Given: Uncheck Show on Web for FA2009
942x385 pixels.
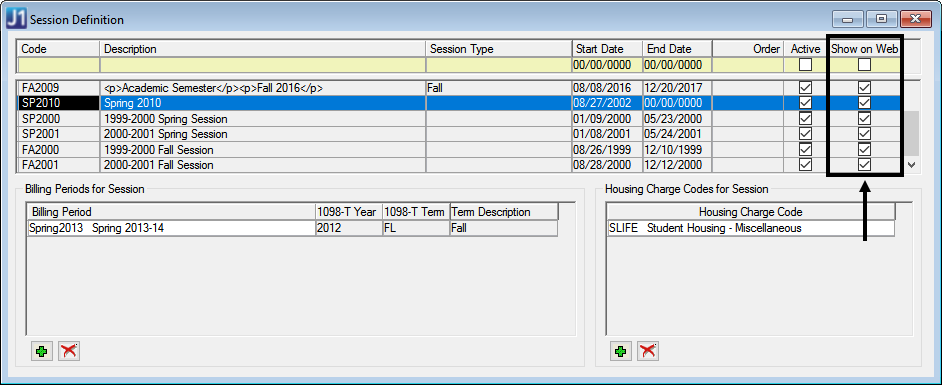Looking at the screenshot, I should point(864,88).
